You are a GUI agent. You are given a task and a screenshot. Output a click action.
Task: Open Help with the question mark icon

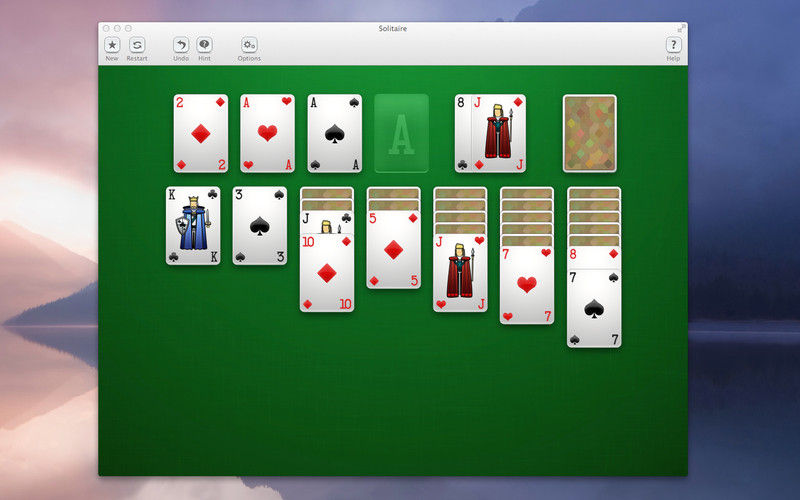(673, 45)
